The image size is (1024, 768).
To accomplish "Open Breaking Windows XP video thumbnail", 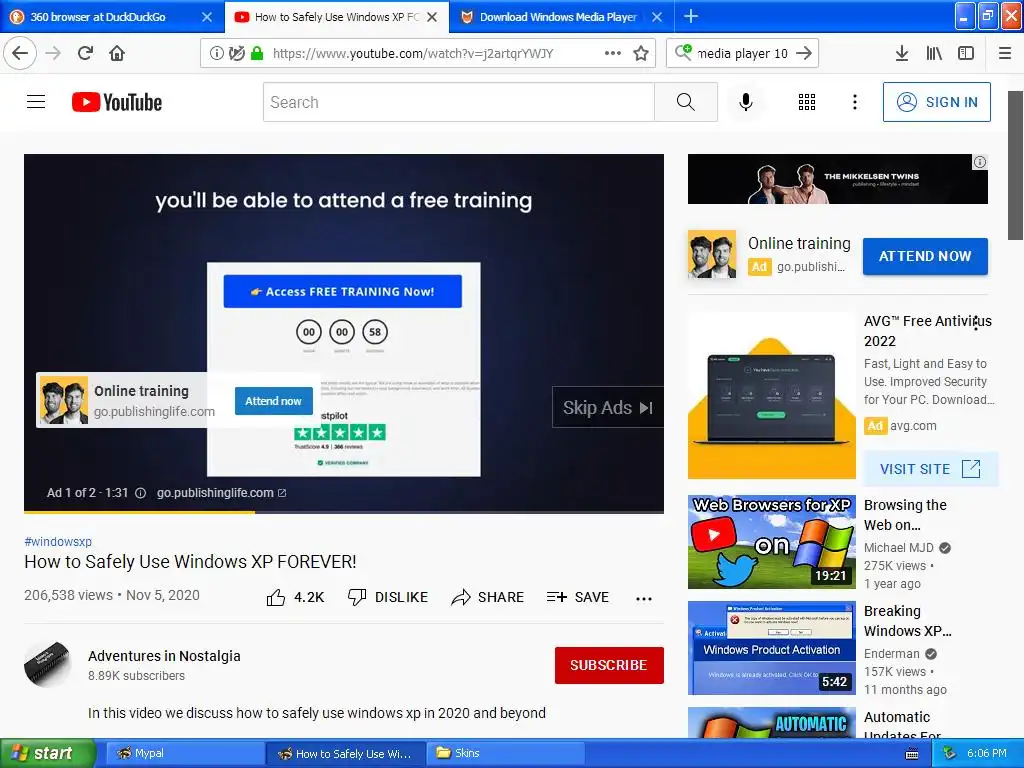I will [x=771, y=648].
